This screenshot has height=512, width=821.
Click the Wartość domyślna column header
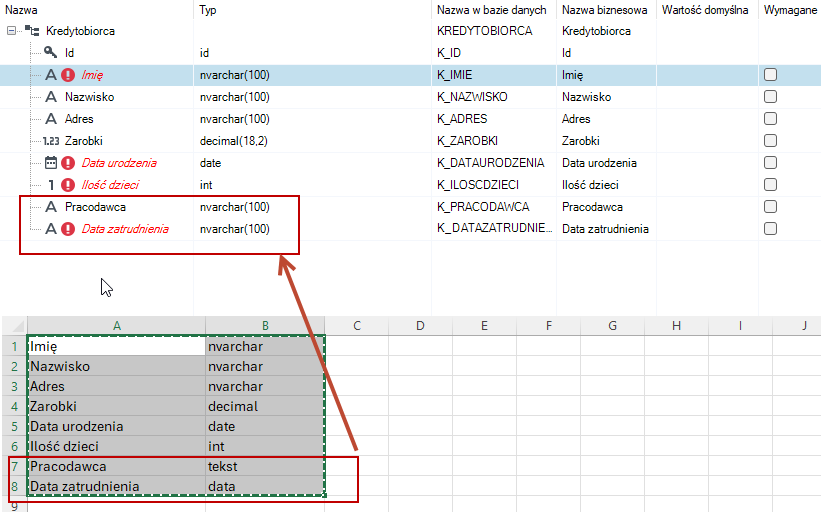tap(707, 10)
